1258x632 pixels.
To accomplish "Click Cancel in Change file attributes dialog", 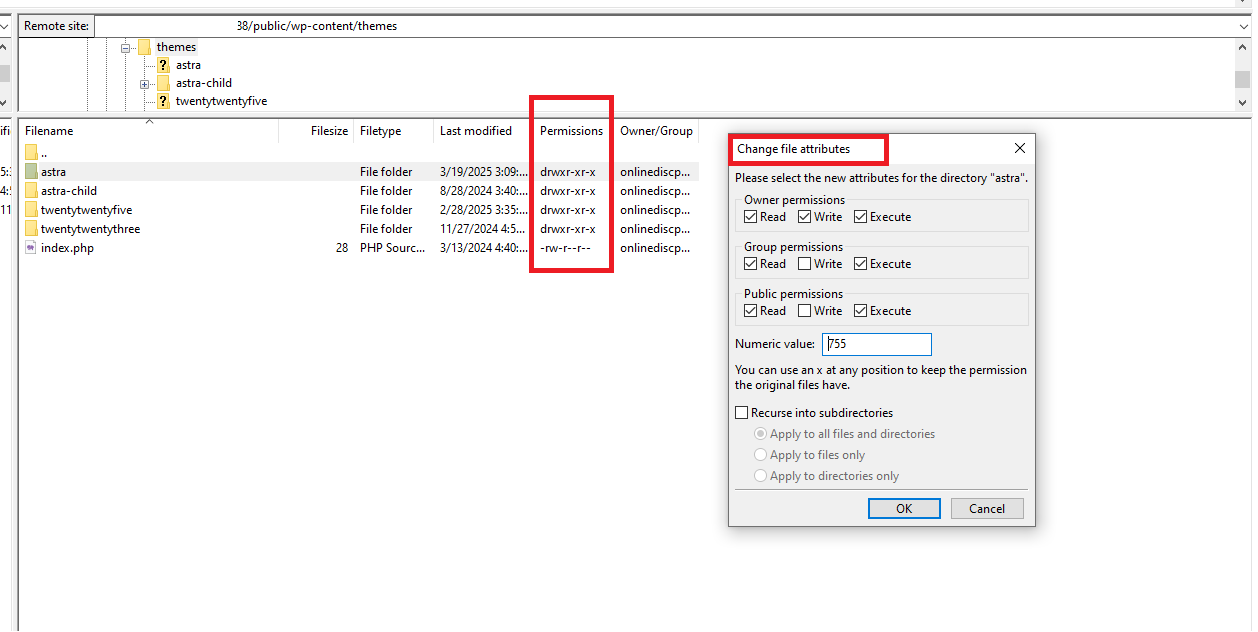I will [x=986, y=508].
